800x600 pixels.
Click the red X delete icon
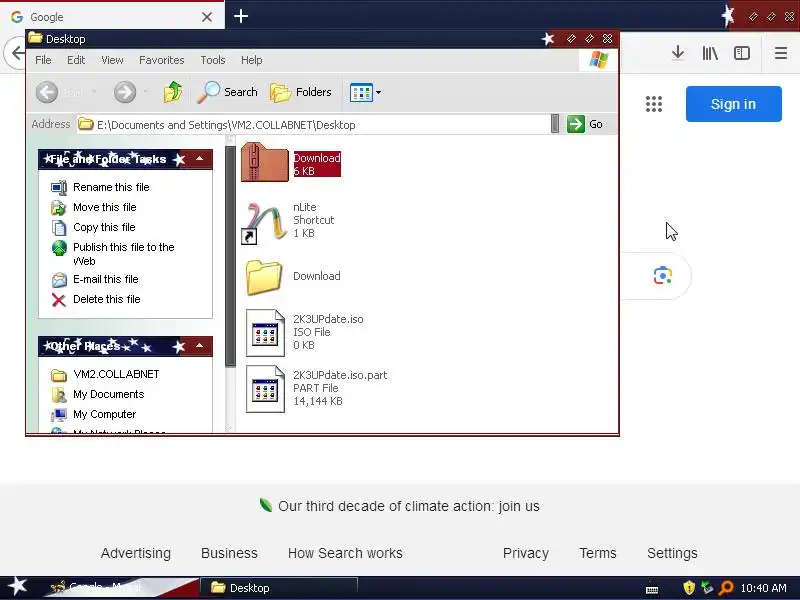click(x=59, y=300)
